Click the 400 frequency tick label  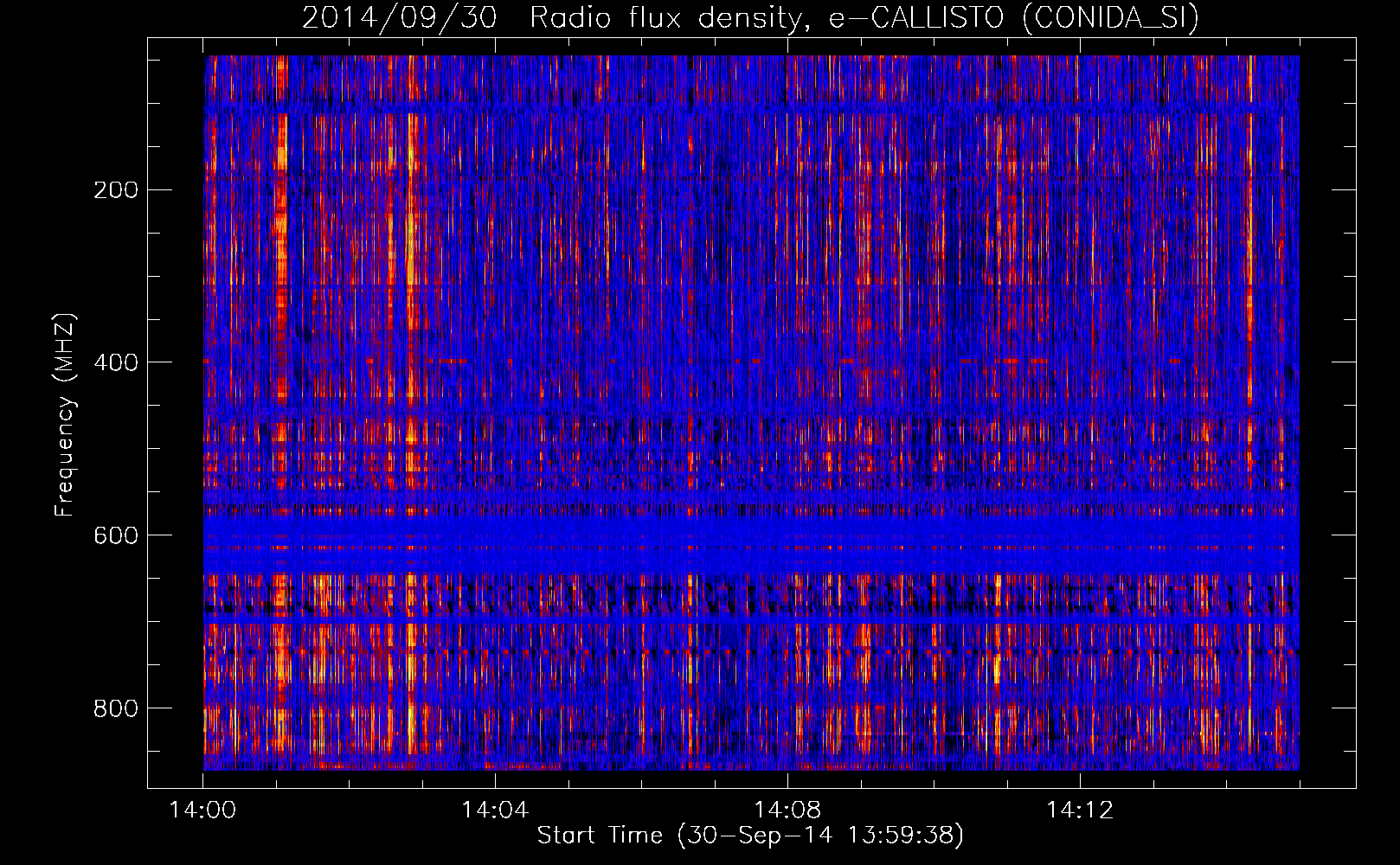tap(116, 362)
